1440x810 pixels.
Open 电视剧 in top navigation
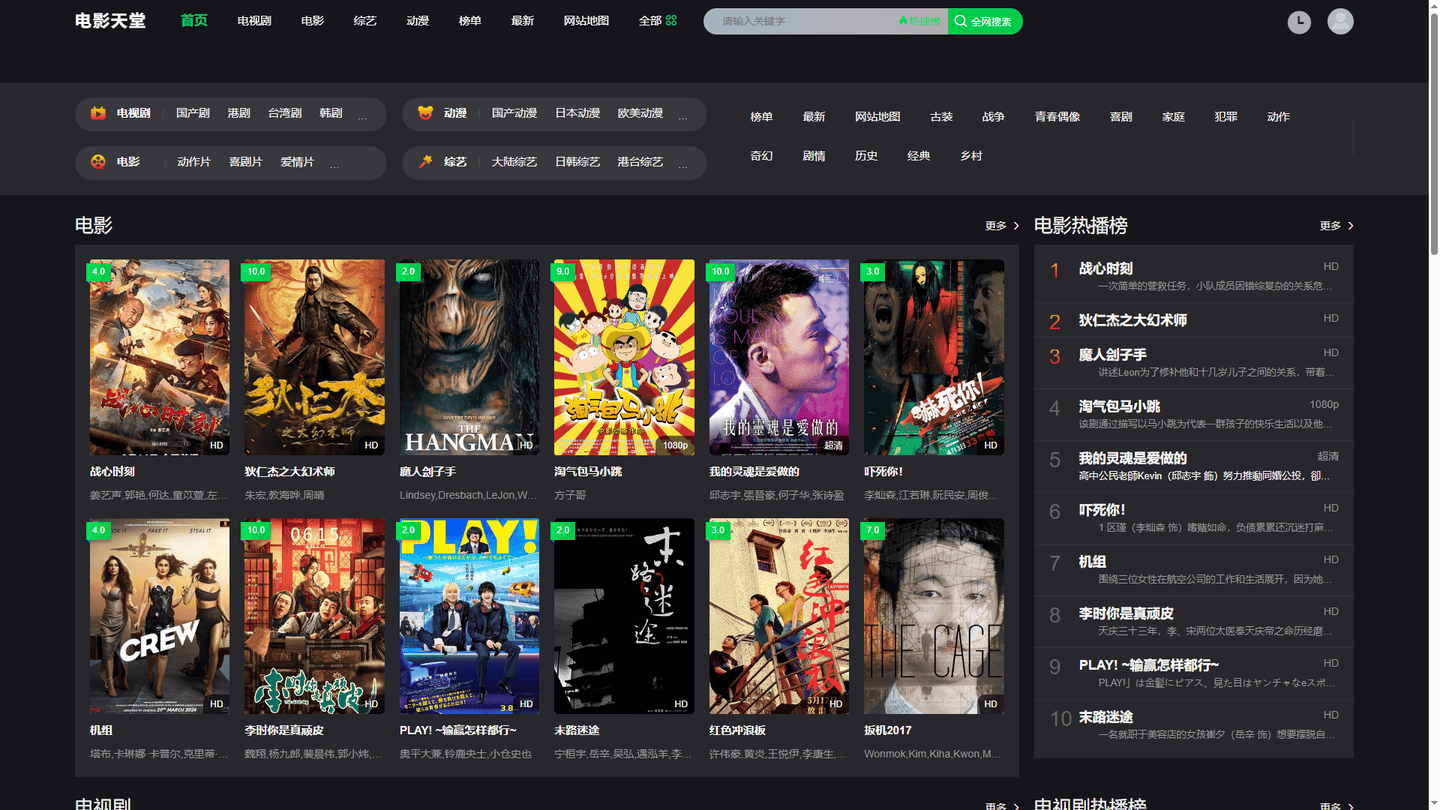[x=254, y=21]
